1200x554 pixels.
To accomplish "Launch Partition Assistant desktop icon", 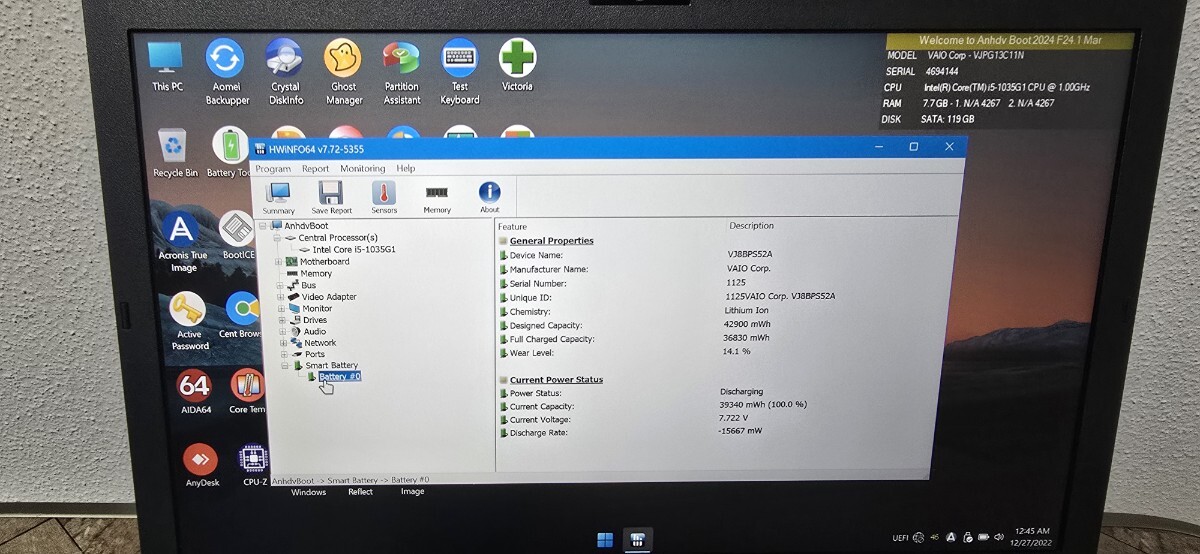I will 402,71.
